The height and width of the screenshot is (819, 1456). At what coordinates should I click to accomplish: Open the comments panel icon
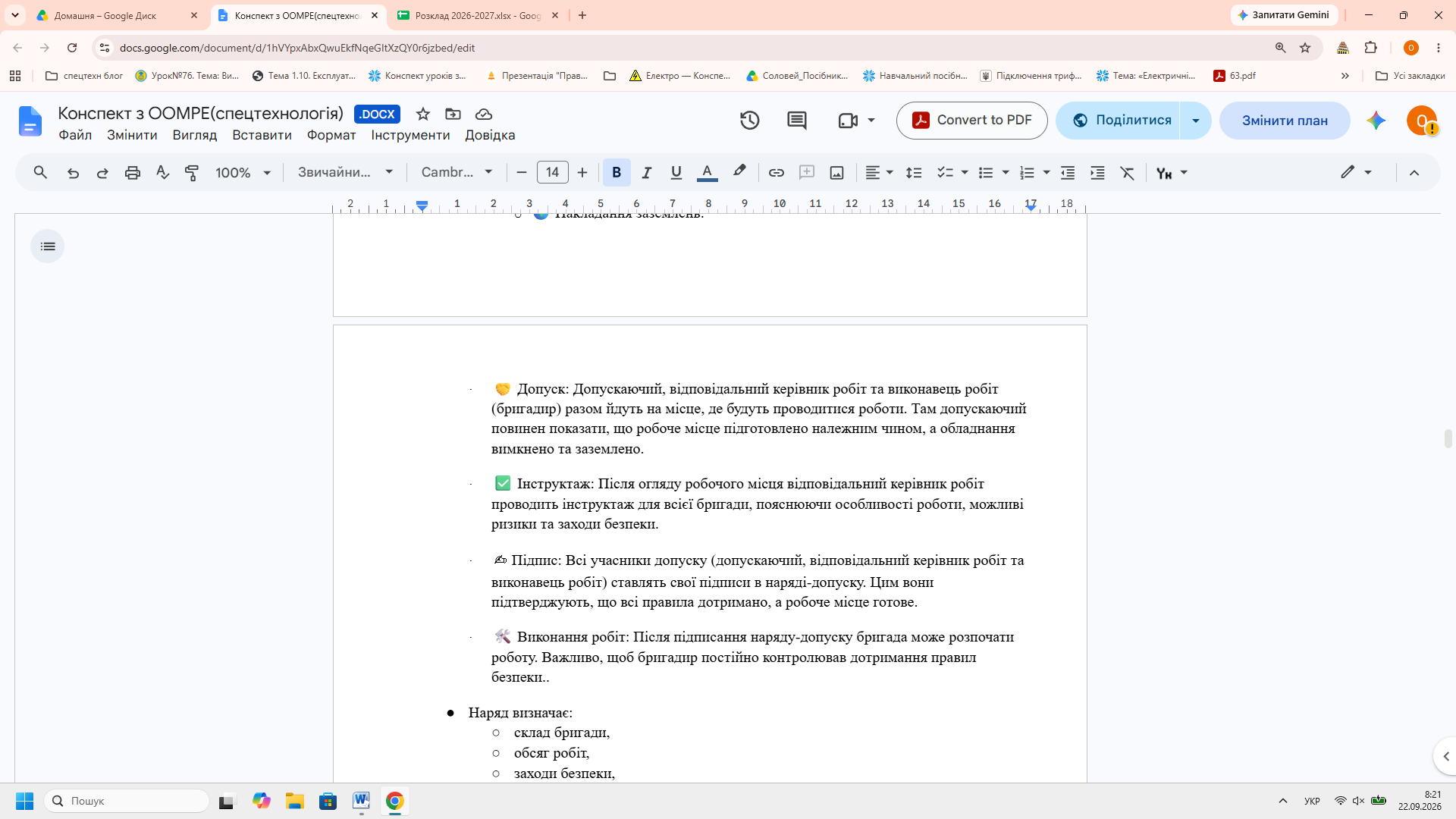pos(796,121)
